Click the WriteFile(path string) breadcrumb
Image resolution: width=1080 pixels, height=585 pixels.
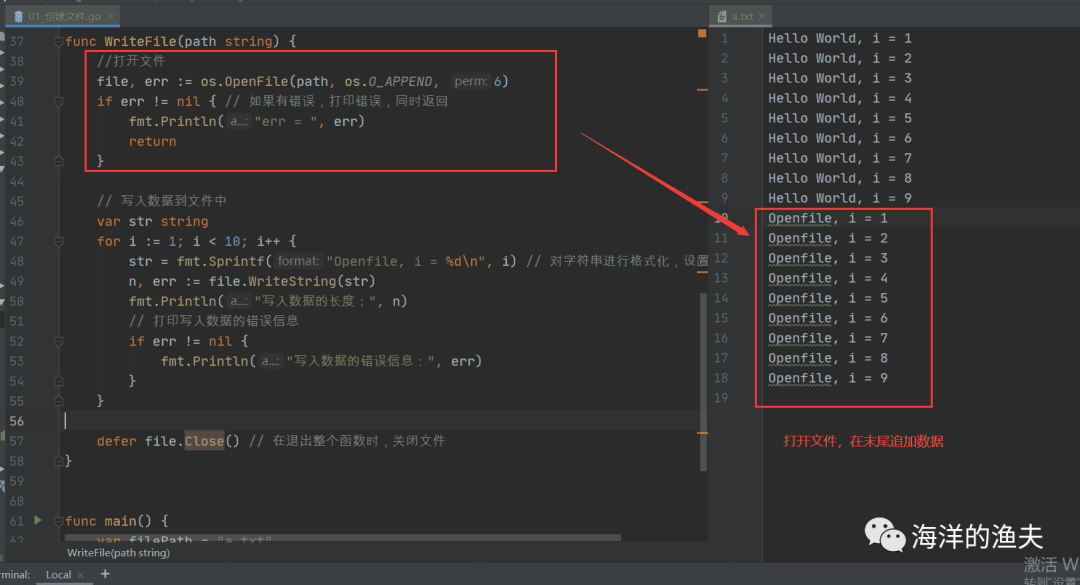(x=118, y=553)
